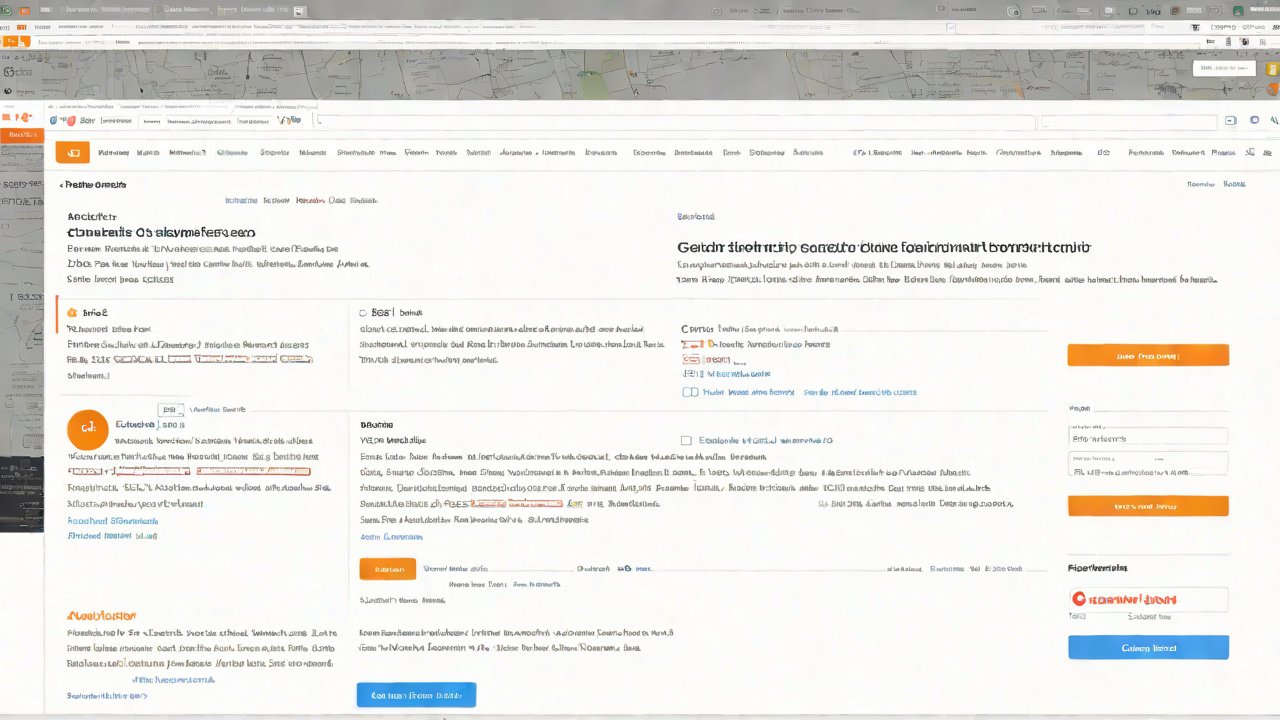Click the orange tab on the left sidebar

click(x=21, y=133)
